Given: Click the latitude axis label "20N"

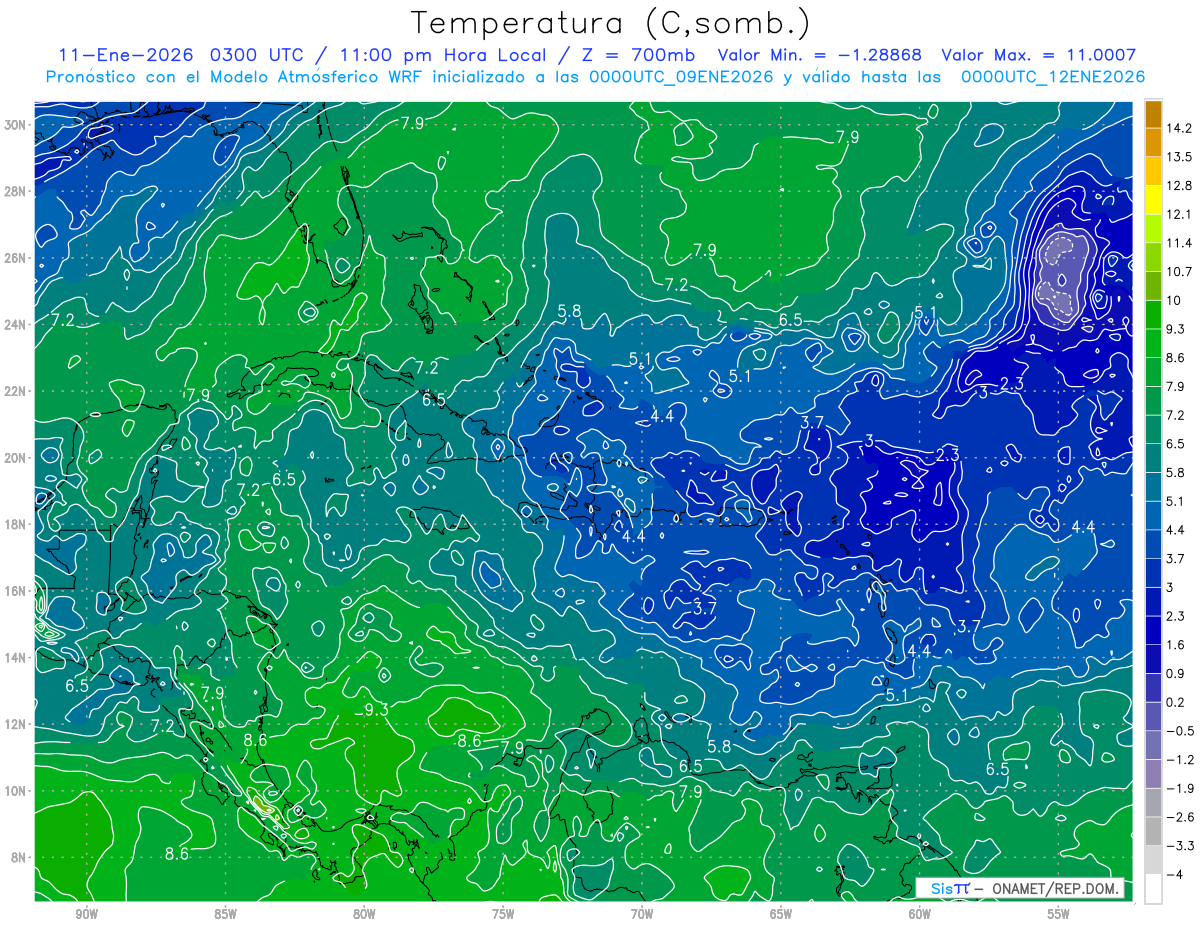Looking at the screenshot, I should tap(15, 457).
